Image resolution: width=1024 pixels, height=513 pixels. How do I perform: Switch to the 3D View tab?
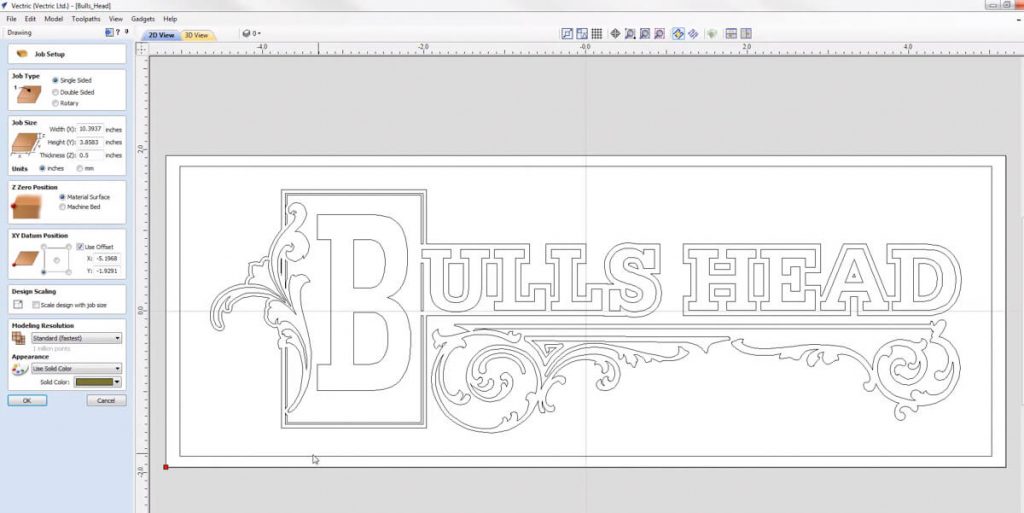[196, 35]
